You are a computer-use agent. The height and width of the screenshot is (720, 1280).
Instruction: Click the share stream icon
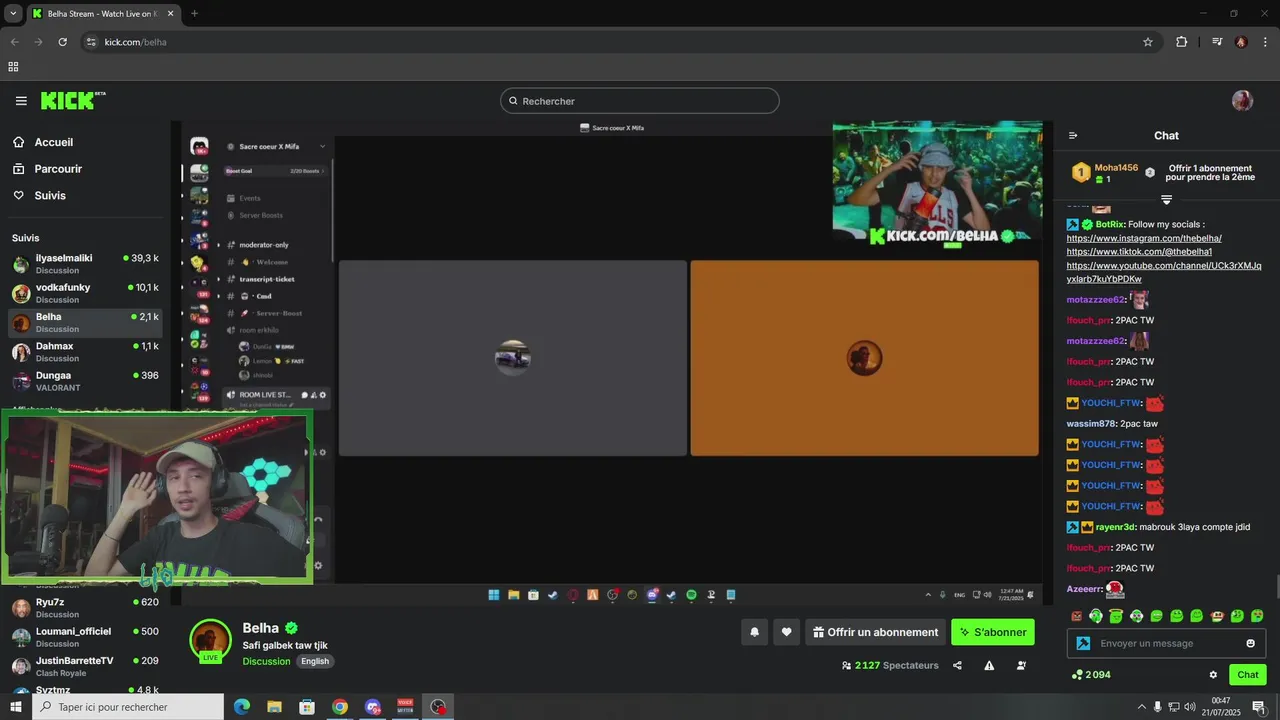[957, 665]
